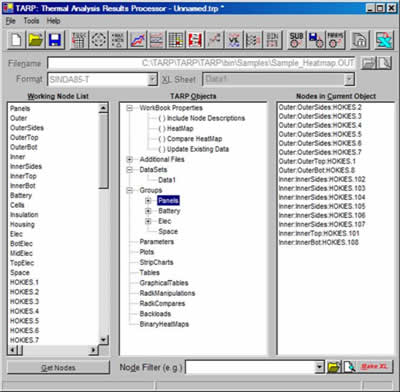Create a new TARP file
This screenshot has width=400, height=392.
tap(16, 40)
